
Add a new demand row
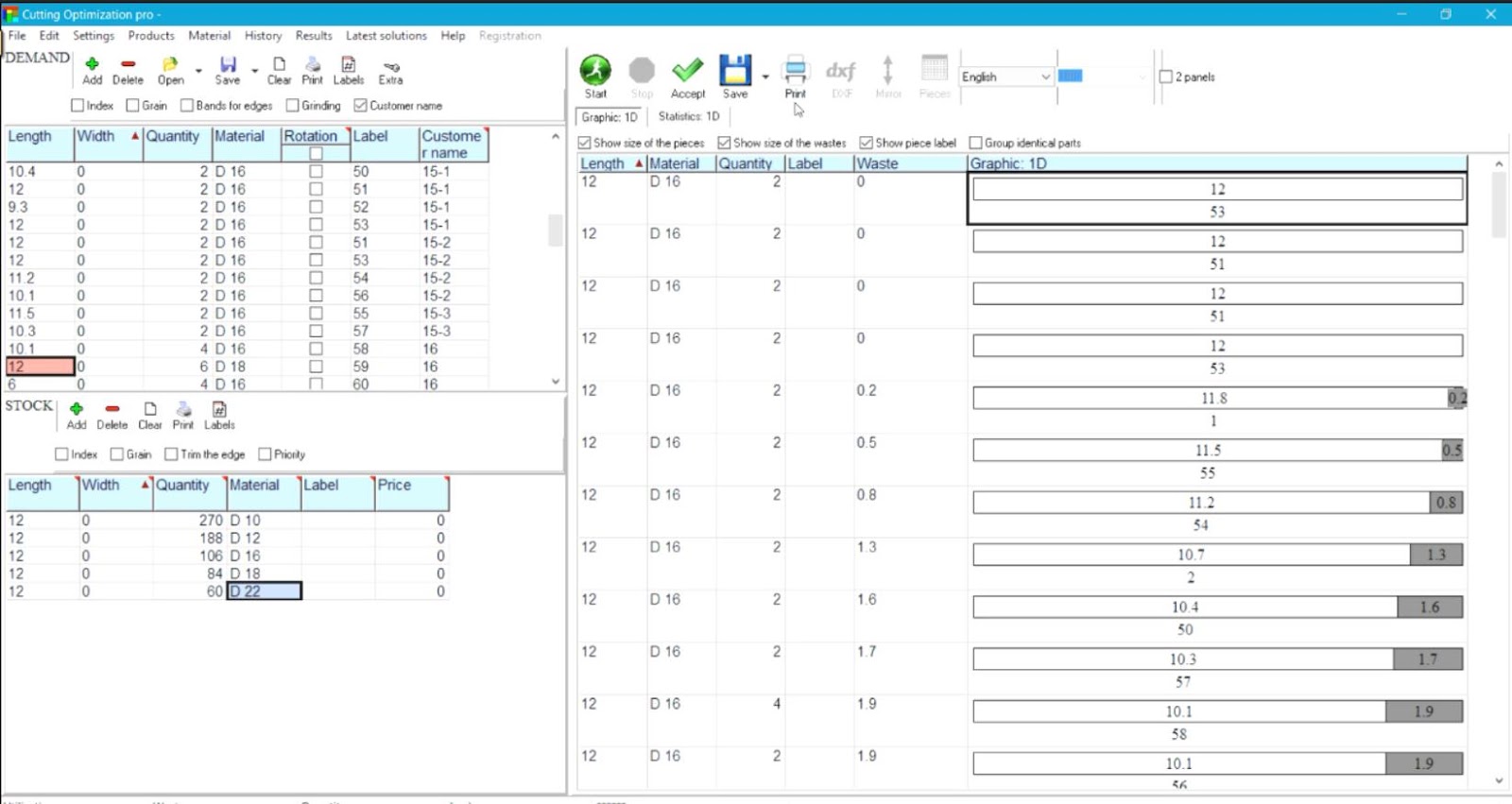click(x=92, y=71)
